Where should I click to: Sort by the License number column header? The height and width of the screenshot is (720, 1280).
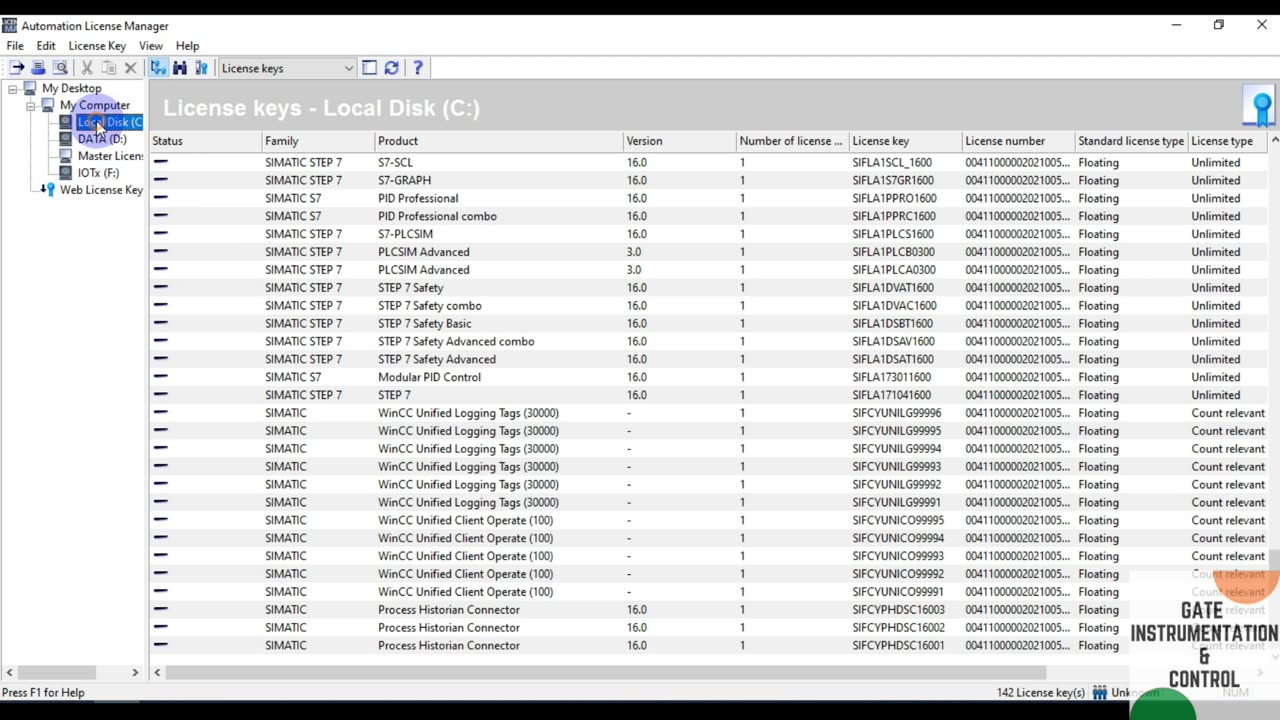[x=1019, y=141]
